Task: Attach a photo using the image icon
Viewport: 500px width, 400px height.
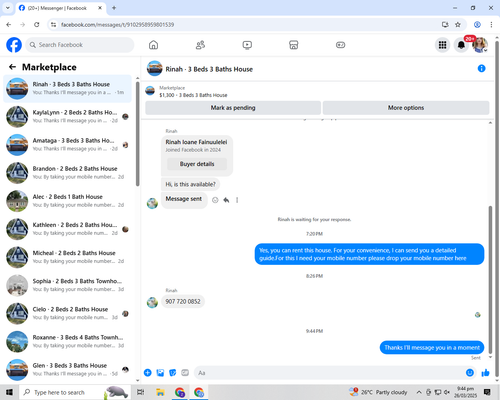Action: pyautogui.click(x=160, y=373)
